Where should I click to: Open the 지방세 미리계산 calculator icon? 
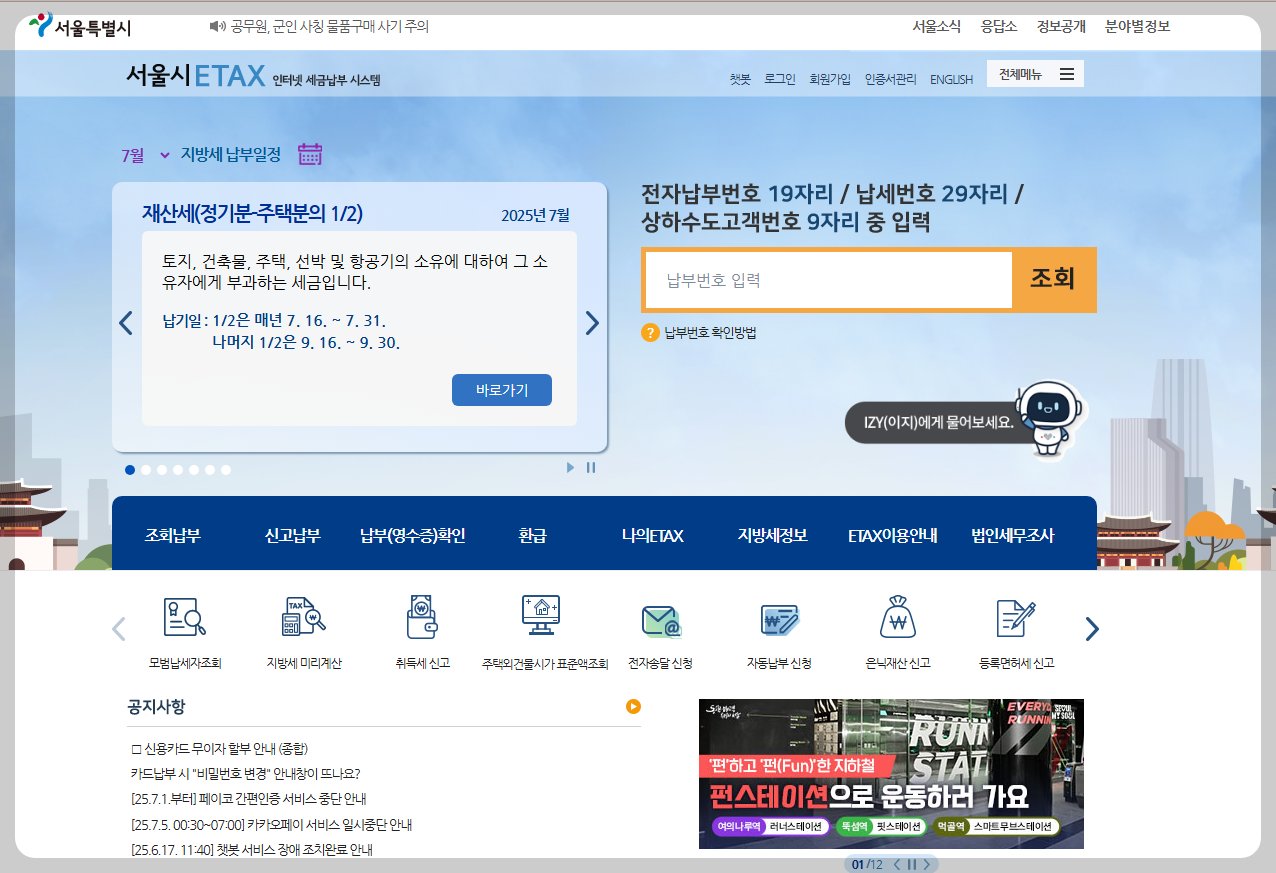click(304, 618)
